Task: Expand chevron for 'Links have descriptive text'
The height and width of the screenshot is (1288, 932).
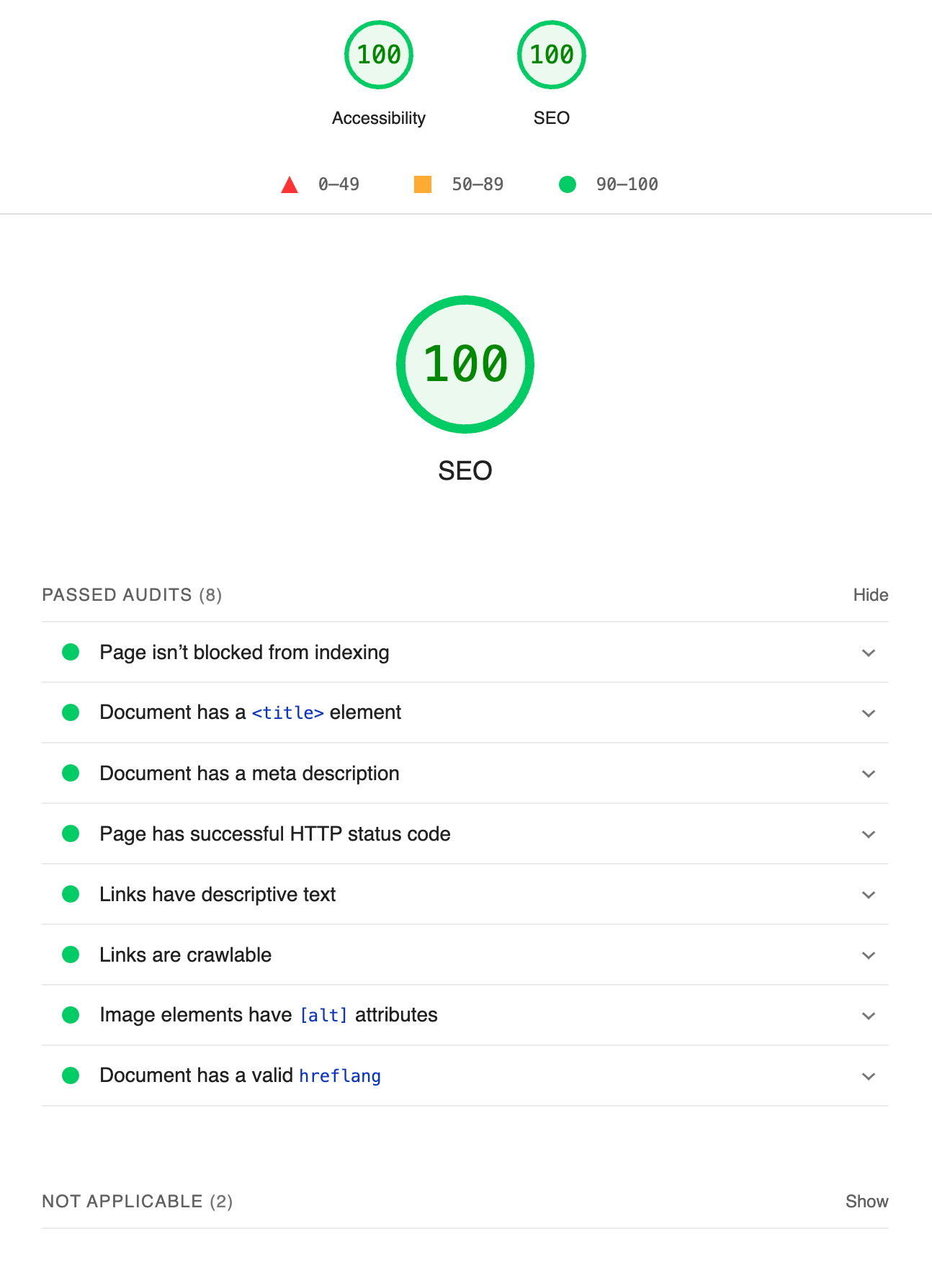Action: point(869,895)
